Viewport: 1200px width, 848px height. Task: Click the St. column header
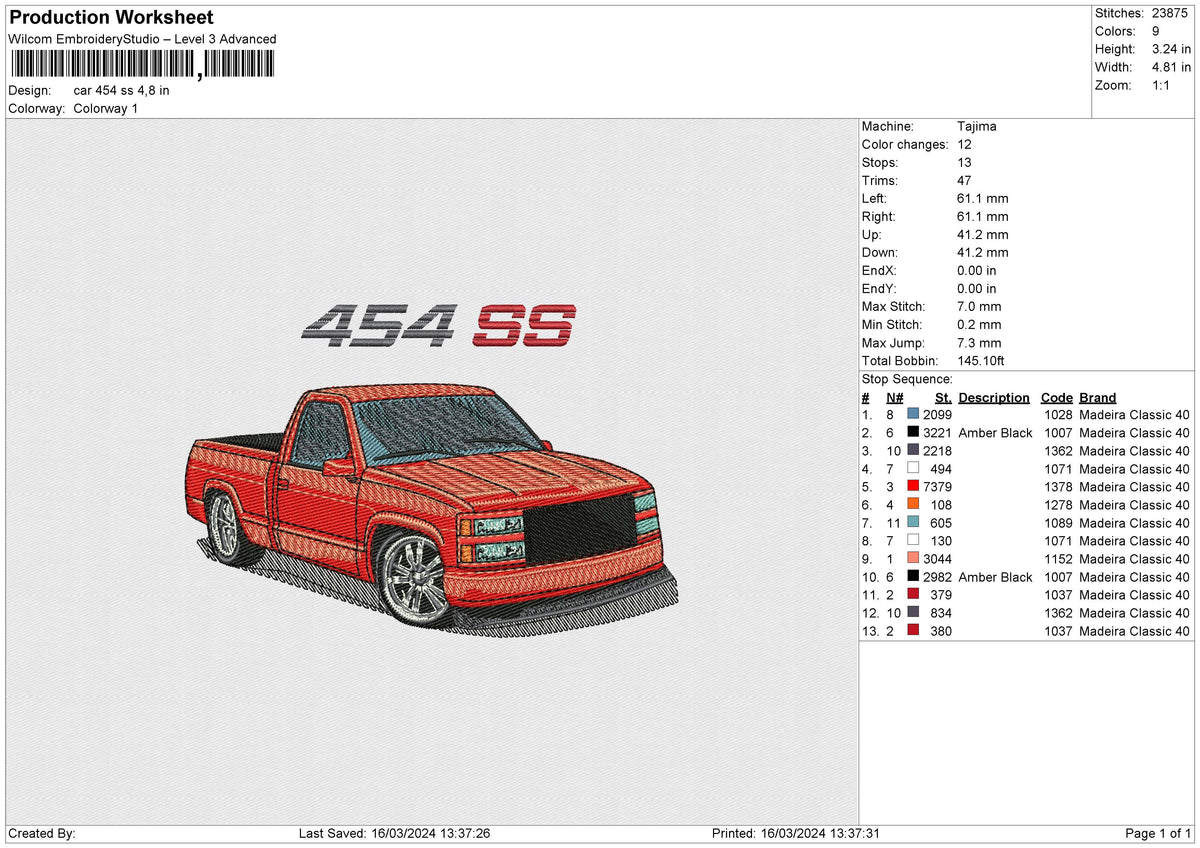[944, 397]
